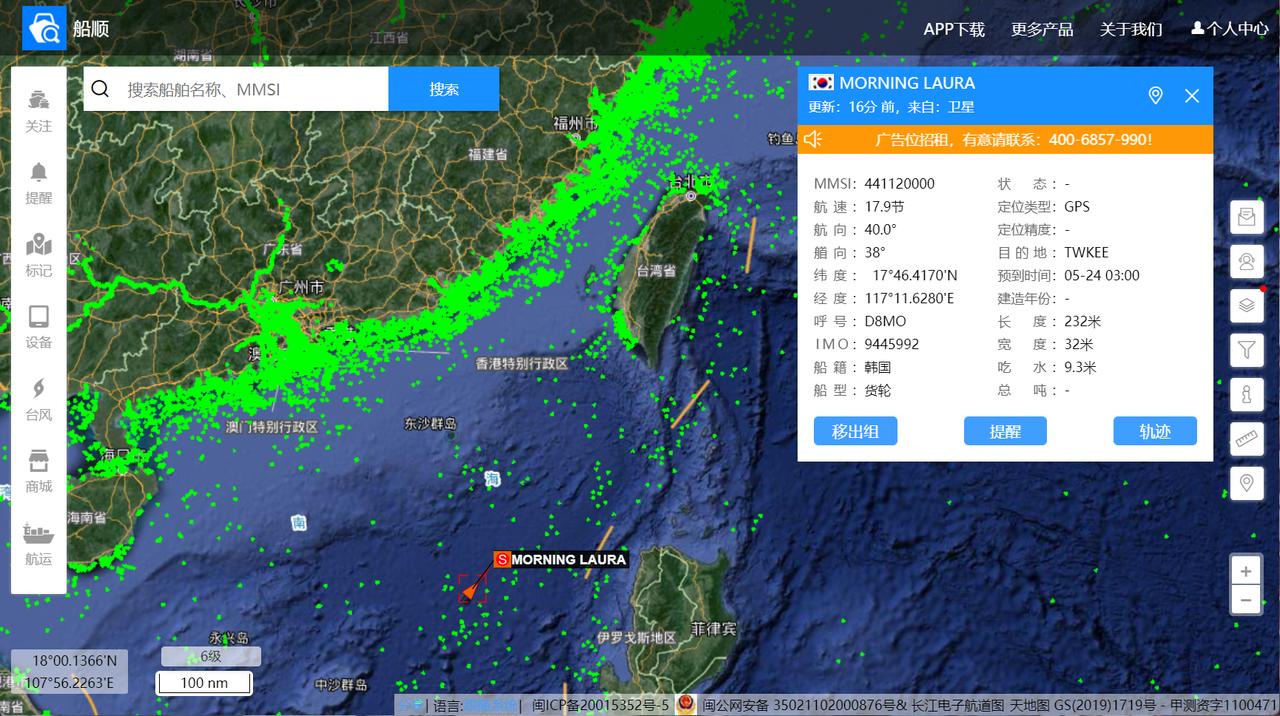Zoom out the map with minus button
1280x716 pixels.
(x=1246, y=601)
